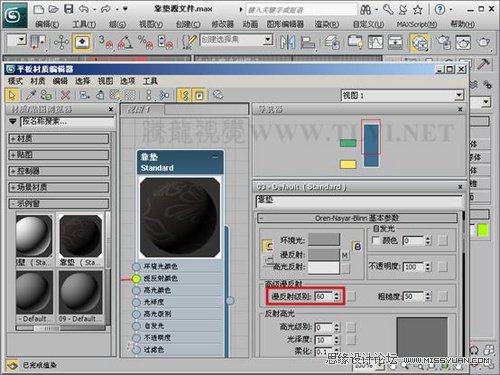Image resolution: width=500 pixels, height=375 pixels.
Task: Select the 靠垫 sample slot thumbnail
Action: coord(80,236)
